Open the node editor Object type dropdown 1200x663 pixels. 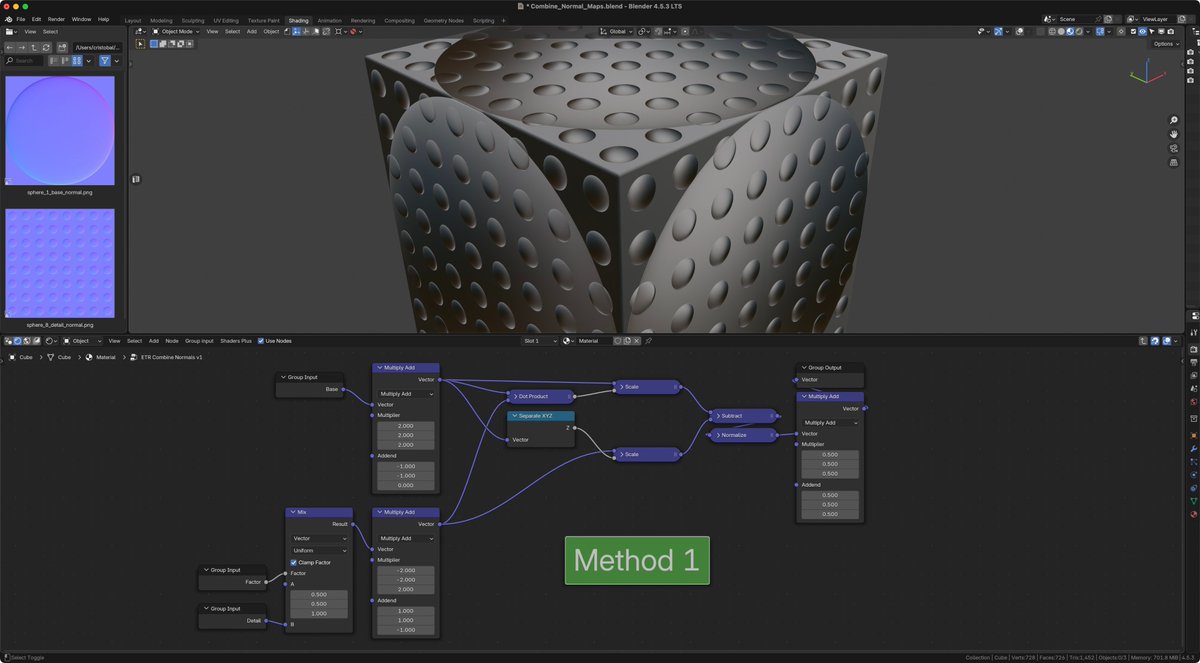click(x=82, y=341)
